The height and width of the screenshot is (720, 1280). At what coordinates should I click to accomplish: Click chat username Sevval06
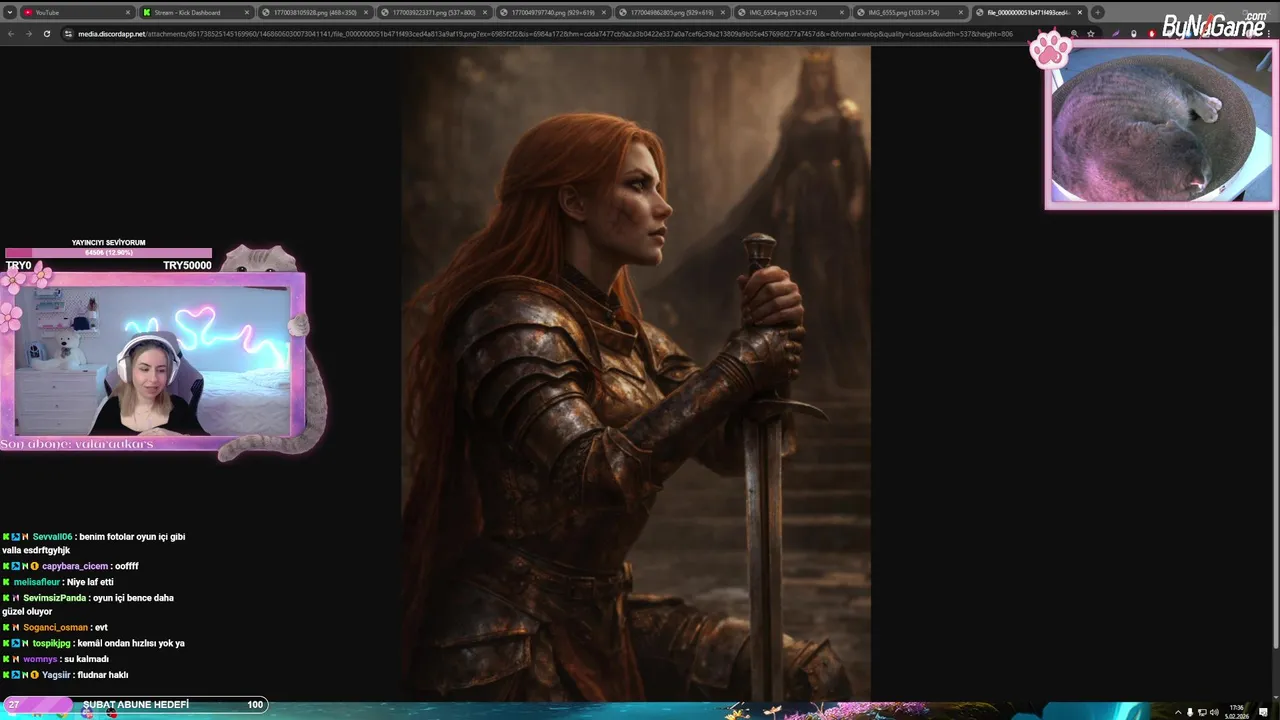point(52,537)
